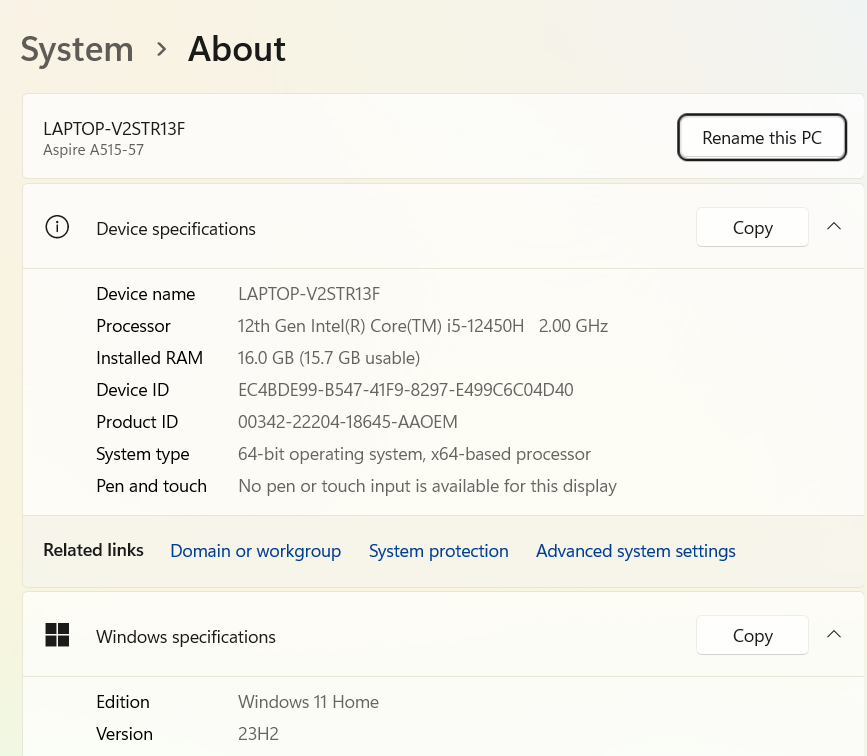
Task: Select the processor value i5-12450H
Action: [423, 326]
